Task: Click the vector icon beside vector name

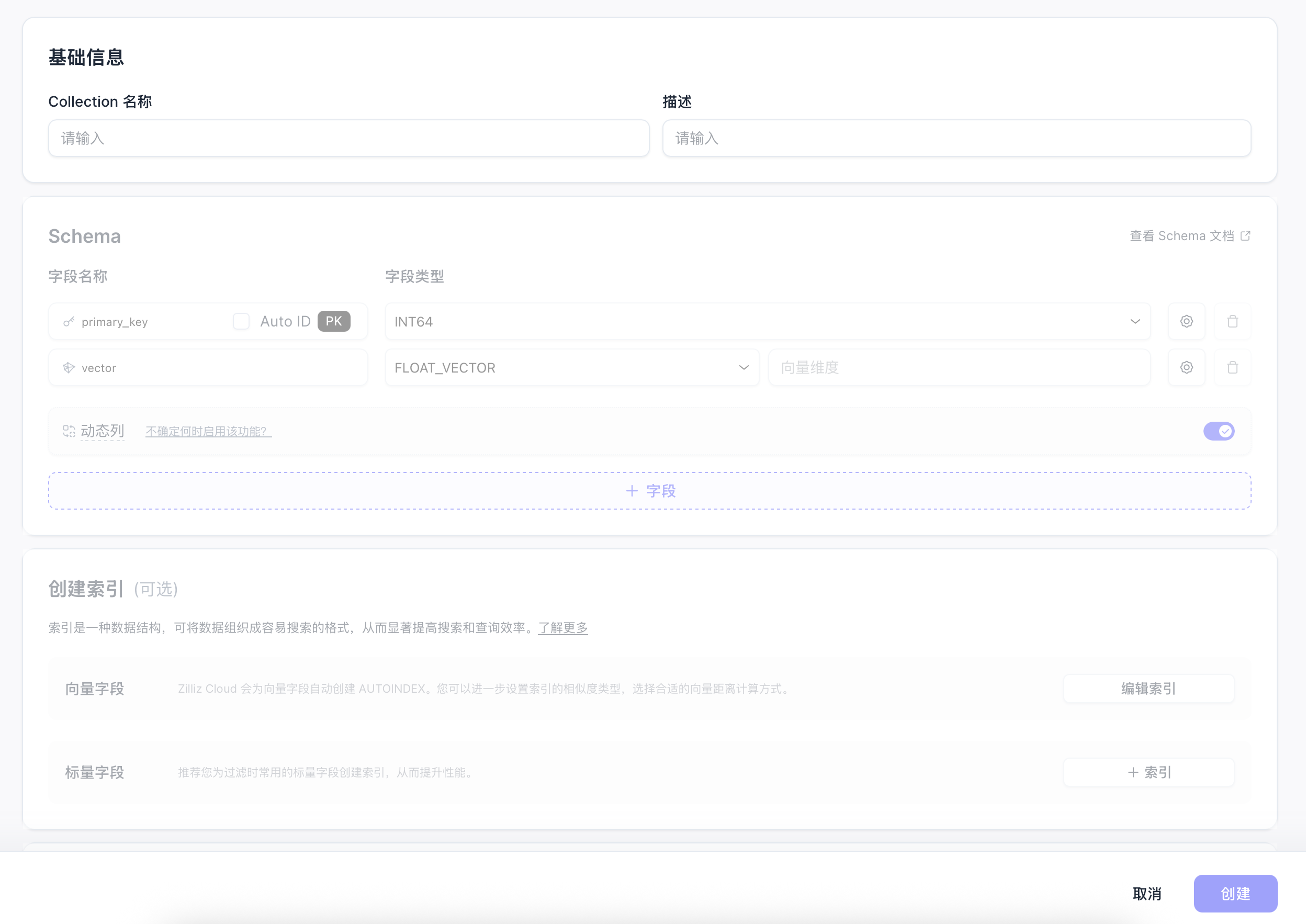Action: click(69, 368)
